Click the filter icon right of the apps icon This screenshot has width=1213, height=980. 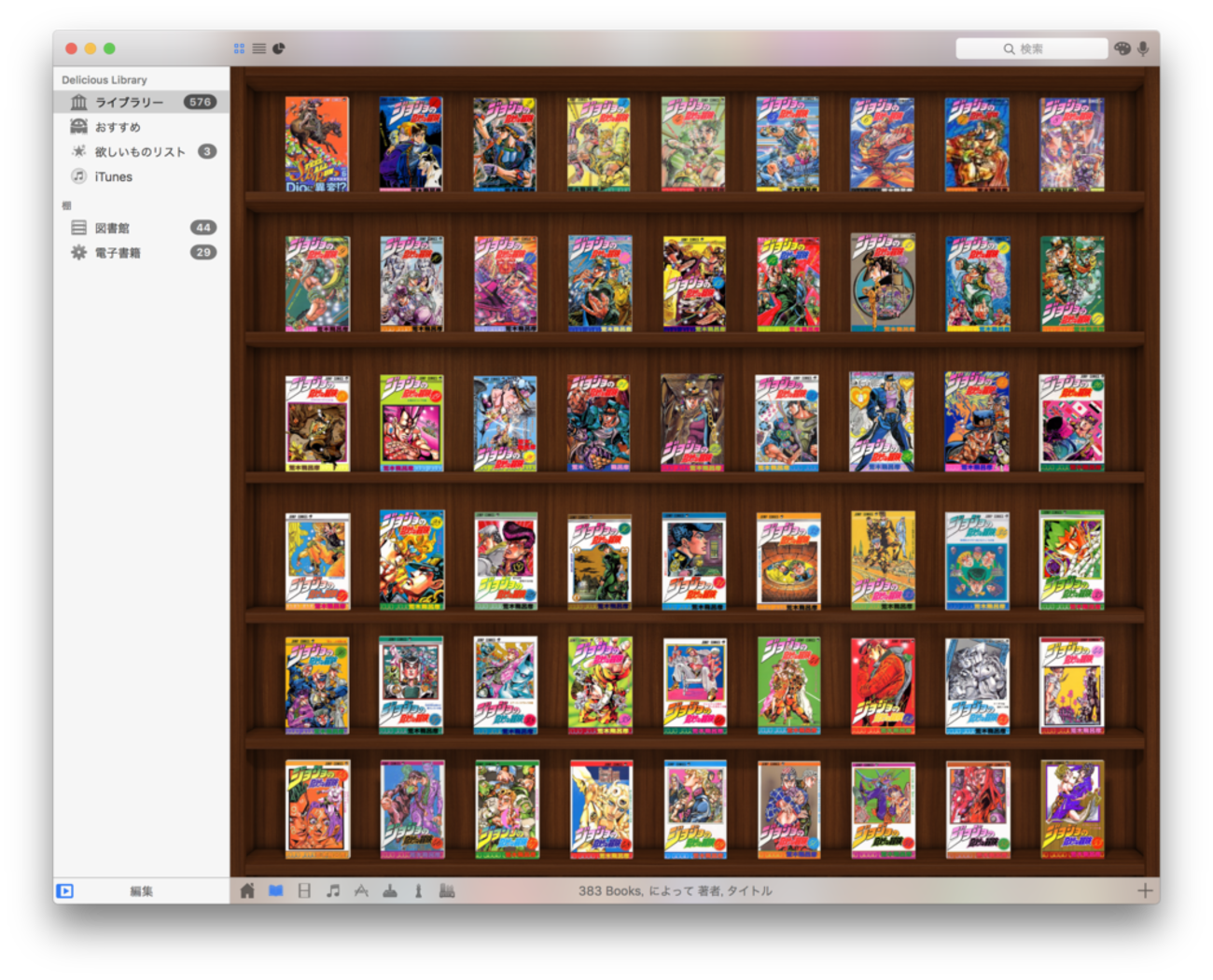click(x=390, y=891)
